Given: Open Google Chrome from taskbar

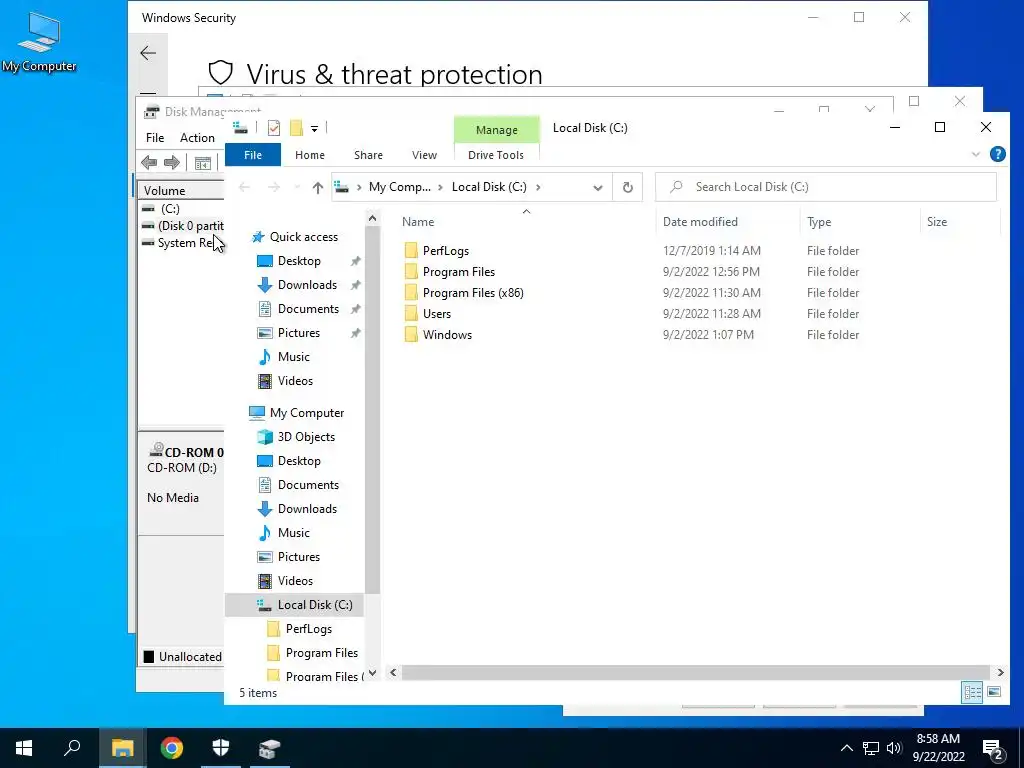Looking at the screenshot, I should point(172,748).
